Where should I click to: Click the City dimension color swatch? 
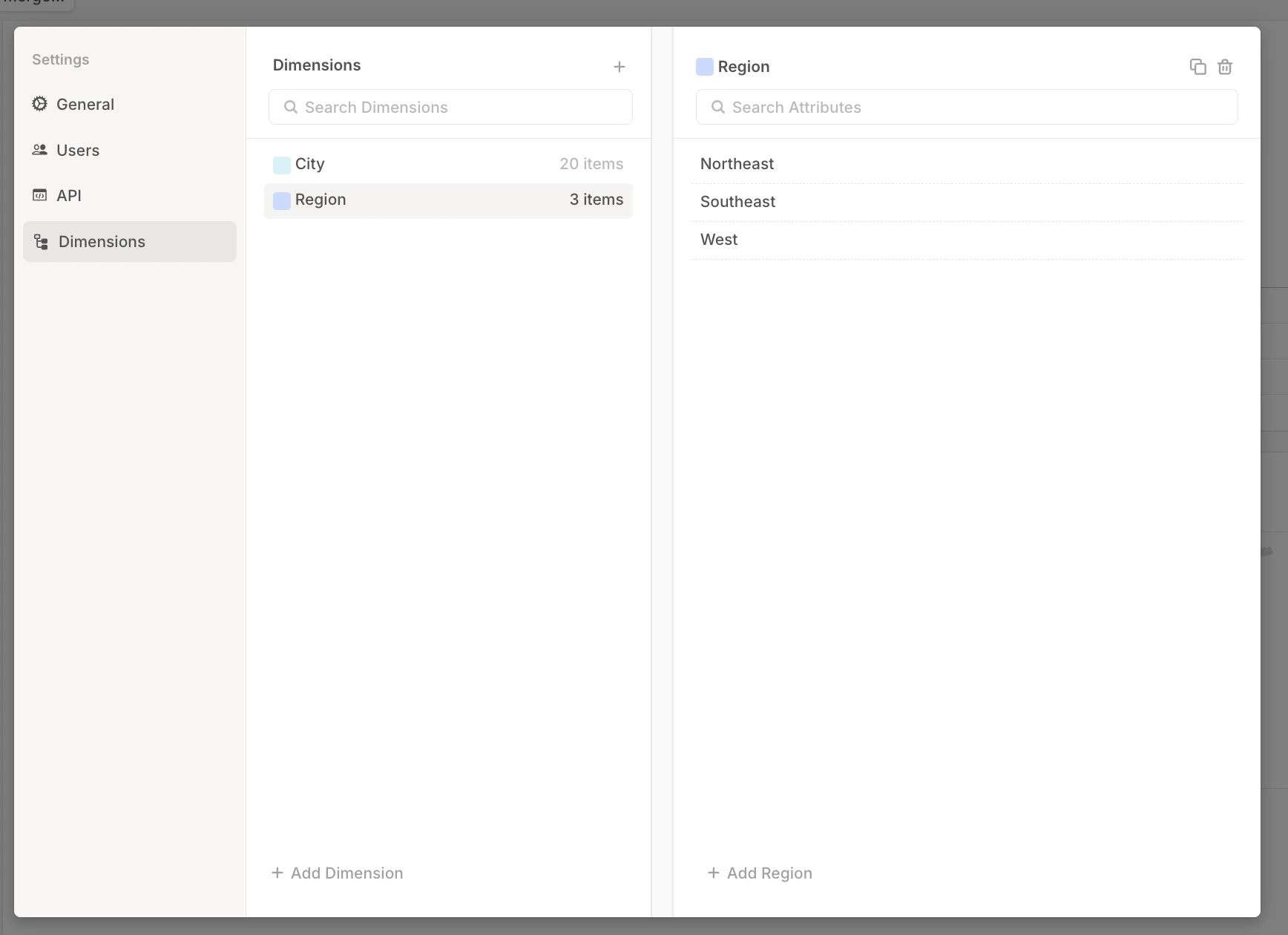point(281,164)
